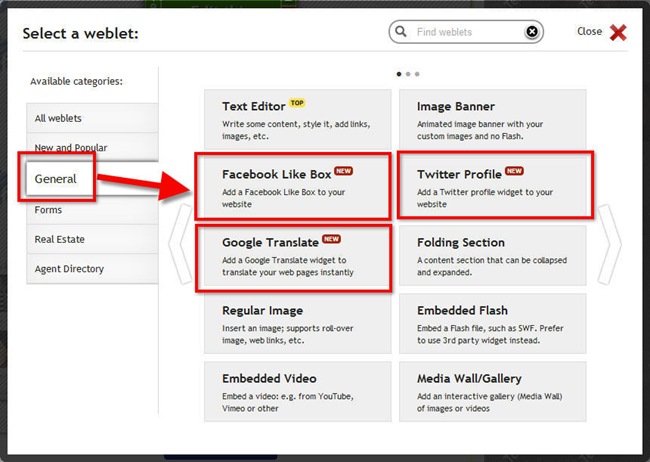Choose the Image Banner weblet
This screenshot has height=462, width=650.
(x=492, y=119)
